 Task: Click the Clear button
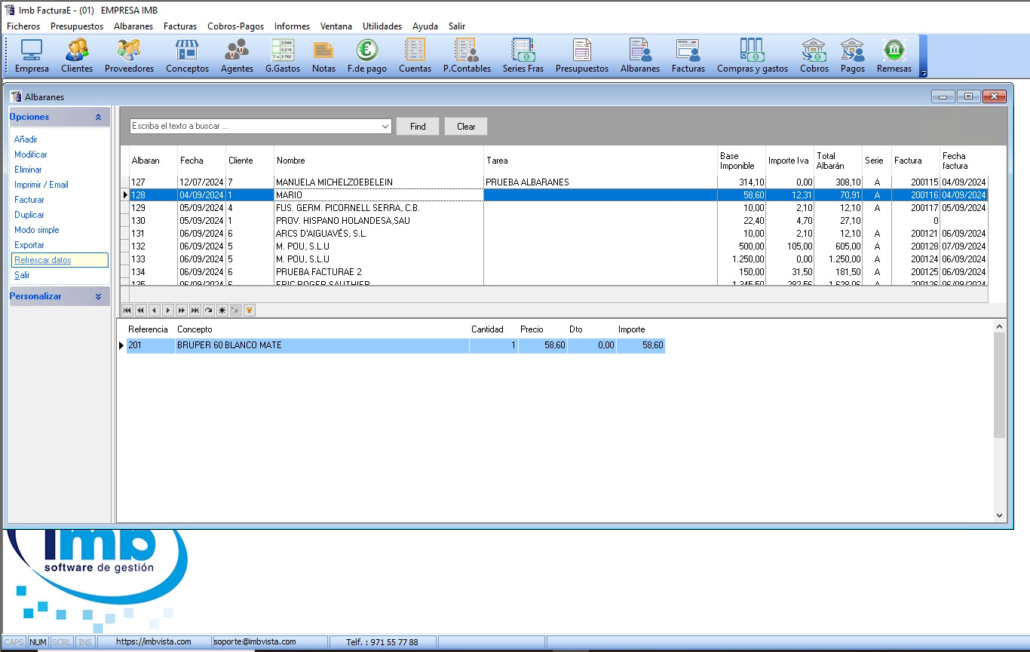(466, 126)
